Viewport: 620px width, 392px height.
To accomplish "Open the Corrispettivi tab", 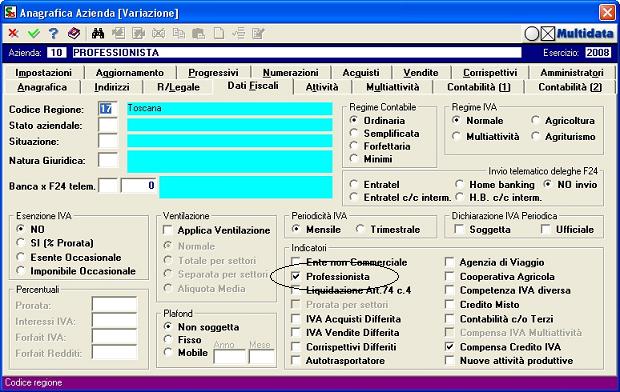I will 490,73.
